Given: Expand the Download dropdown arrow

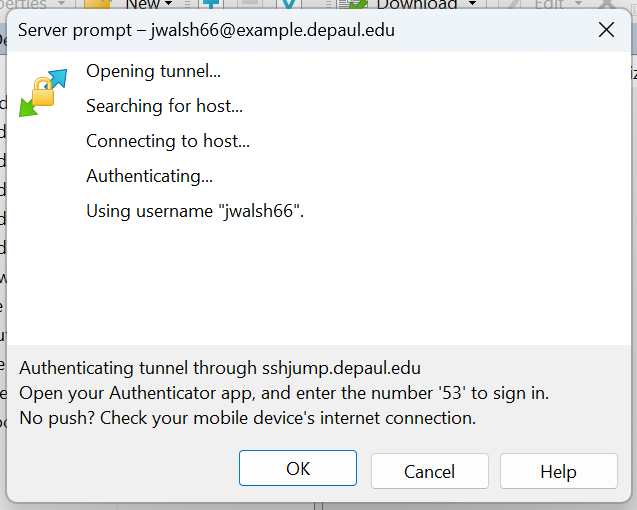Looking at the screenshot, I should coord(471,4).
